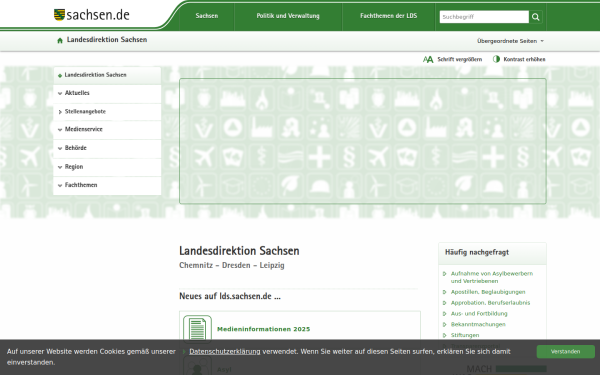The height and width of the screenshot is (375, 600).
Task: Expand the Region sidebar section
Action: pyautogui.click(x=107, y=167)
